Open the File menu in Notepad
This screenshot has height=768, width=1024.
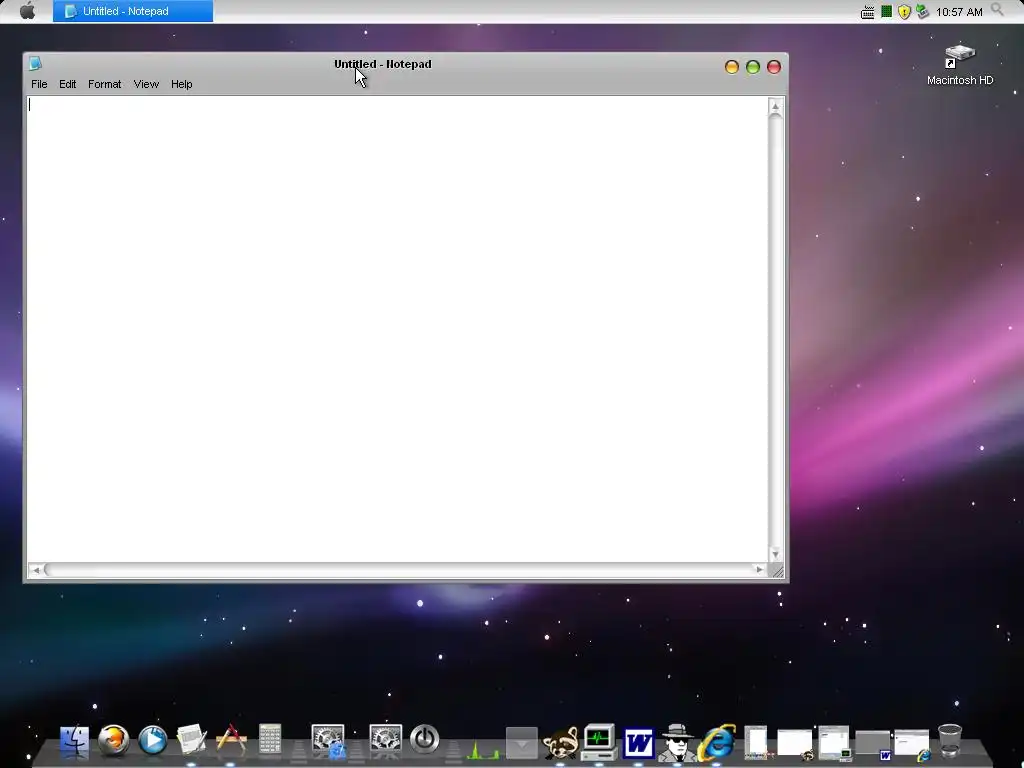(x=39, y=84)
